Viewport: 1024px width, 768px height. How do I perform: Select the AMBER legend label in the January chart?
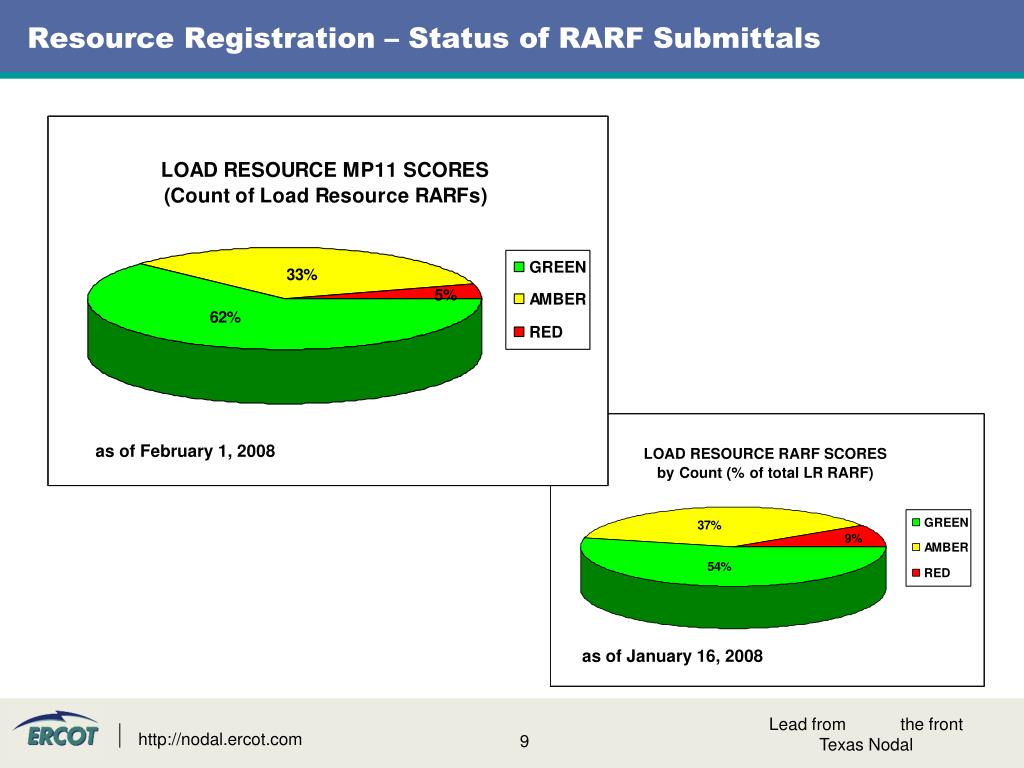[x=946, y=547]
